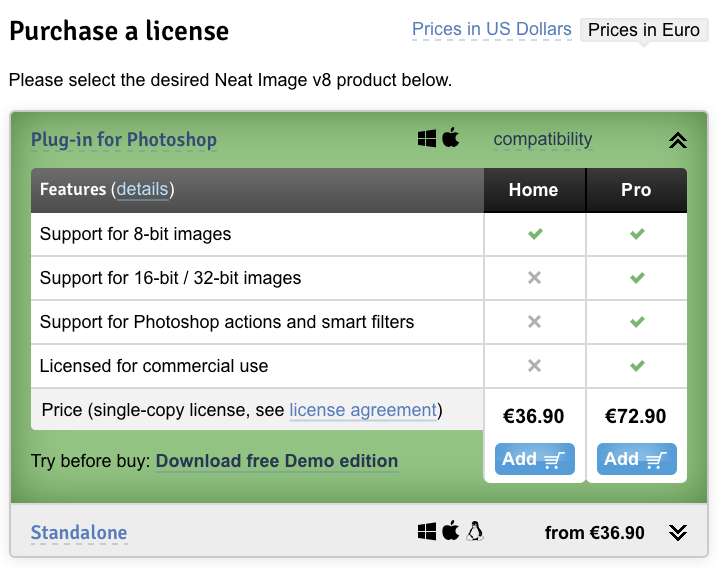Click the 'from €36.90' Standalone price
This screenshot has width=718, height=568.
click(x=594, y=533)
